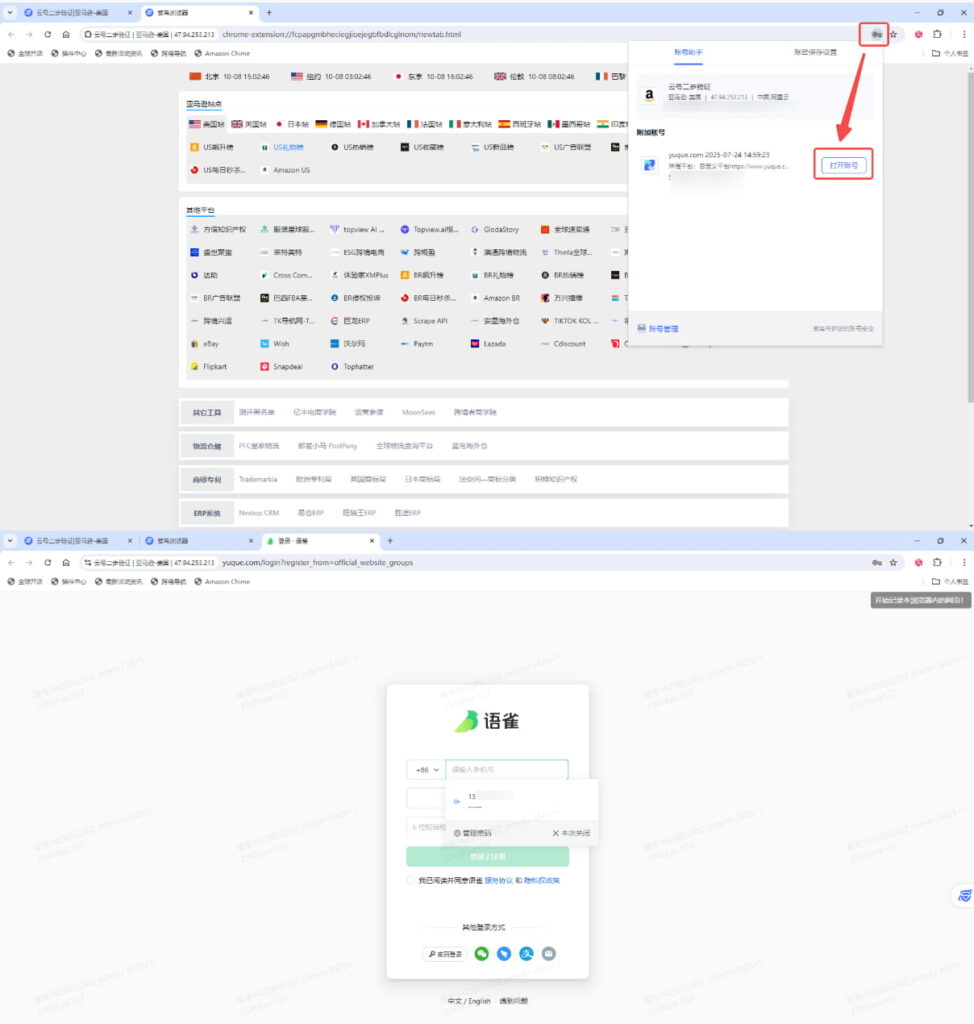The height and width of the screenshot is (1024, 974).
Task: Click the floating assistant icon at right edge
Action: click(964, 896)
